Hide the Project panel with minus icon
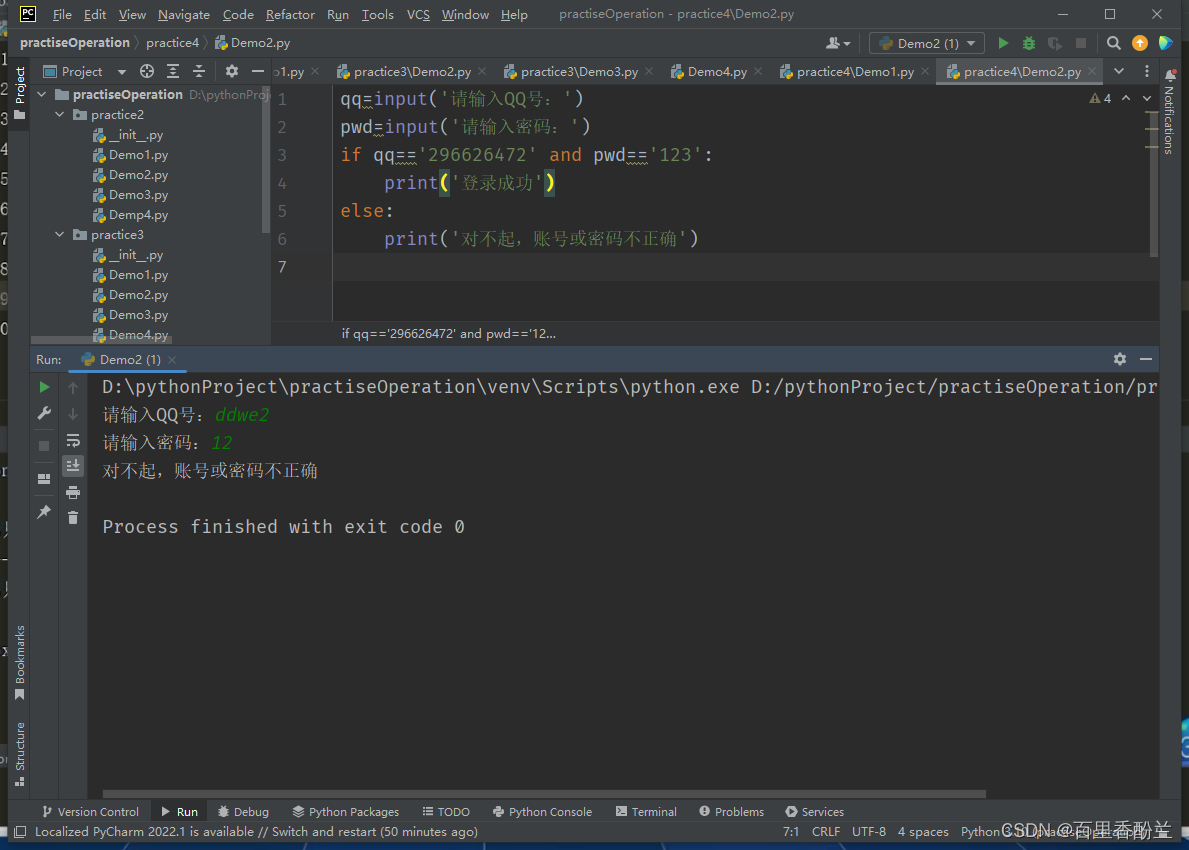Image resolution: width=1189 pixels, height=850 pixels. click(258, 71)
